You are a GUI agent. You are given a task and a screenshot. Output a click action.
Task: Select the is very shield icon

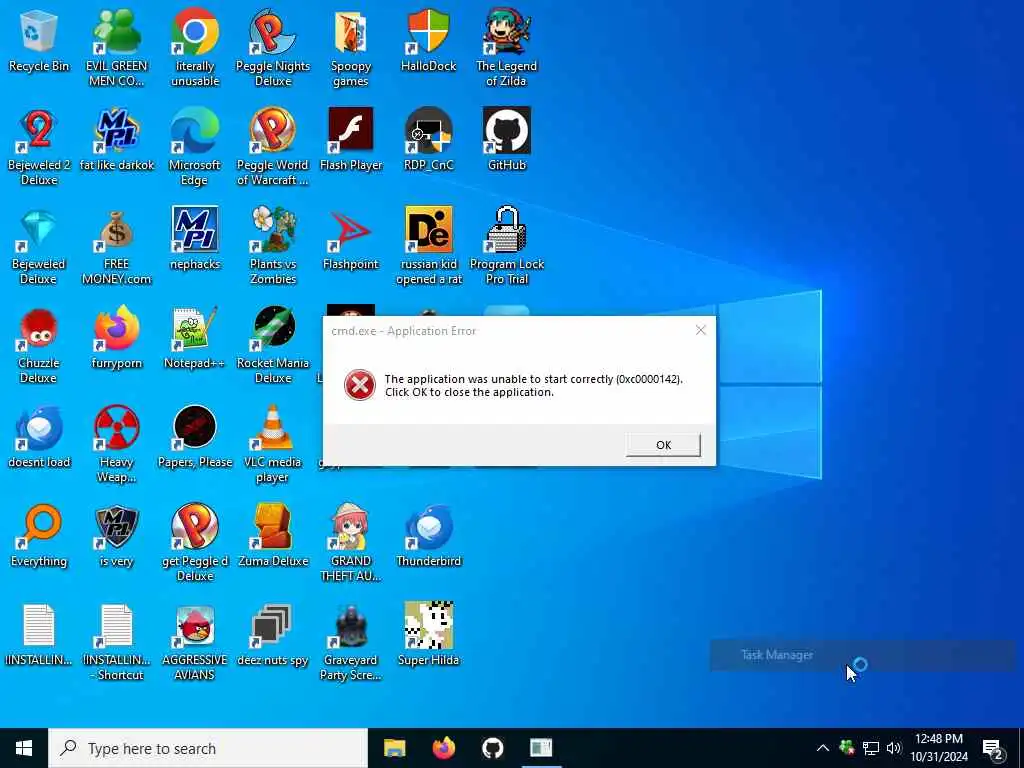pyautogui.click(x=116, y=537)
